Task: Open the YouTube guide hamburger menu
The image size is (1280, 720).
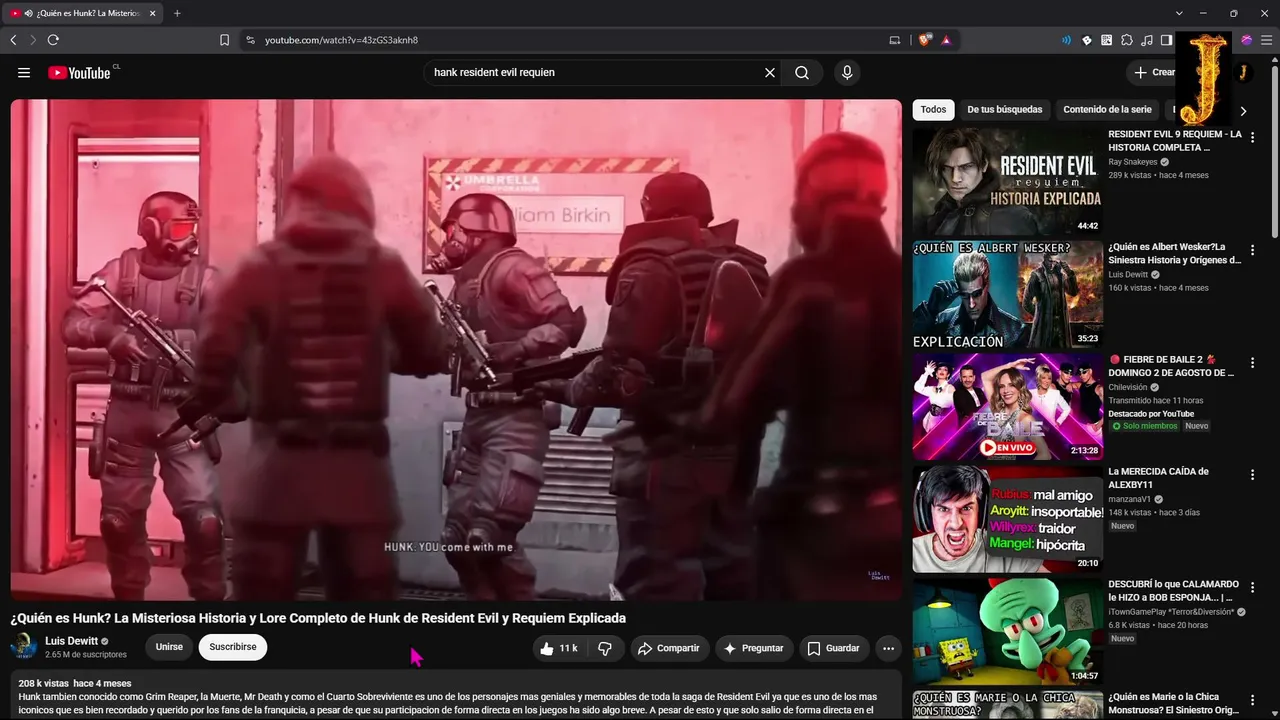Action: (x=24, y=72)
